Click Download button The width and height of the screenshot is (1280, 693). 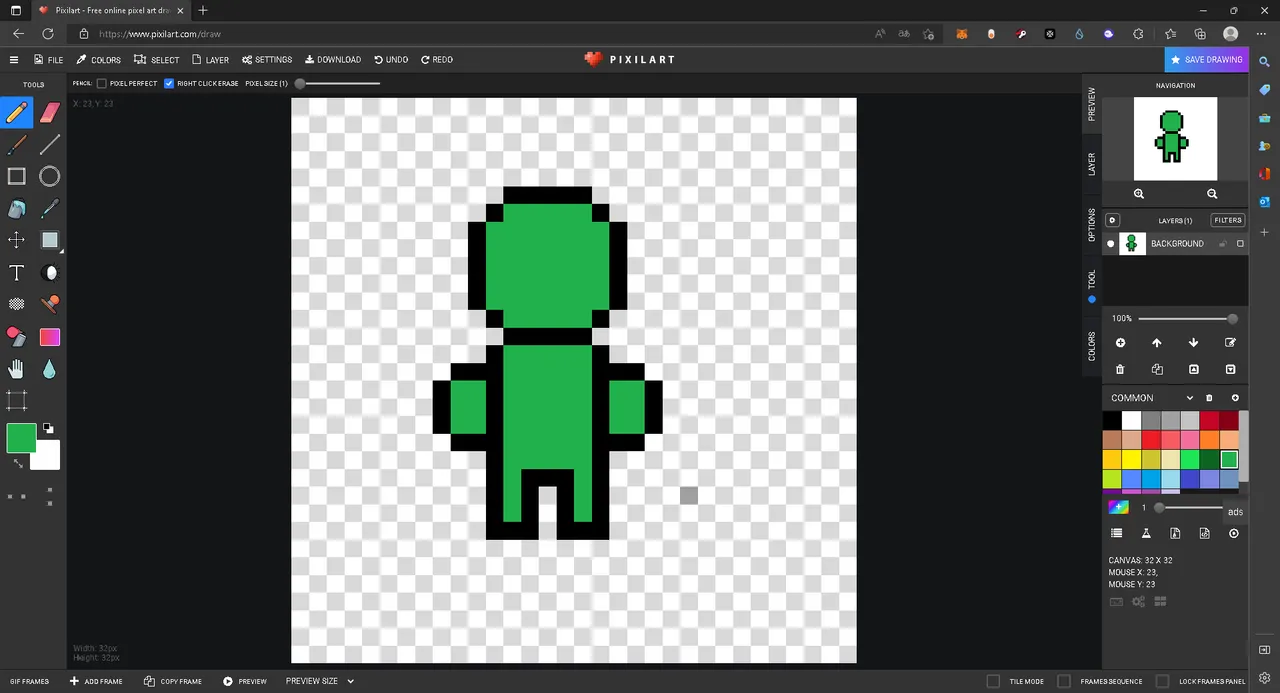(333, 60)
